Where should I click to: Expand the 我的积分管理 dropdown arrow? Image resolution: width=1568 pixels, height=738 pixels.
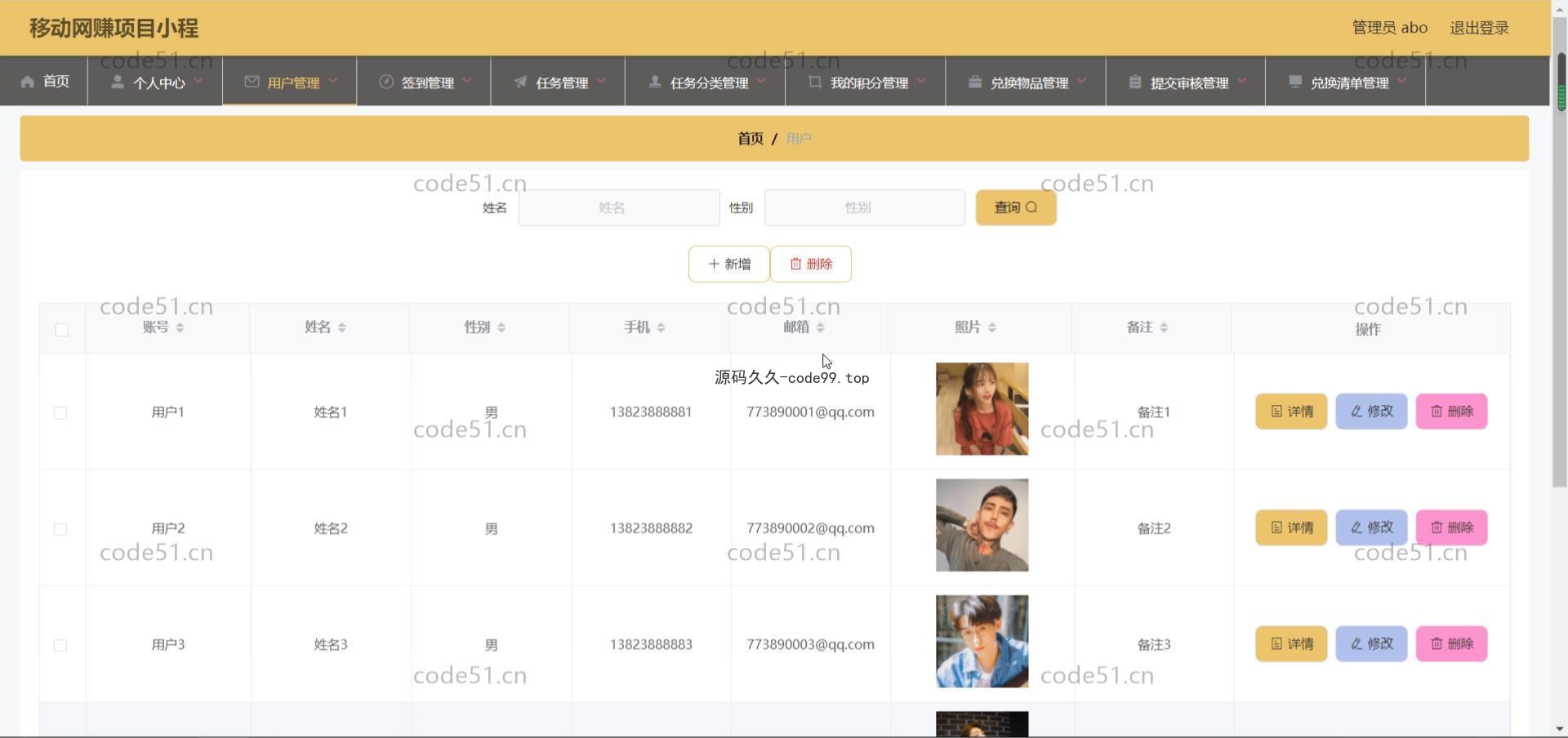coord(922,81)
